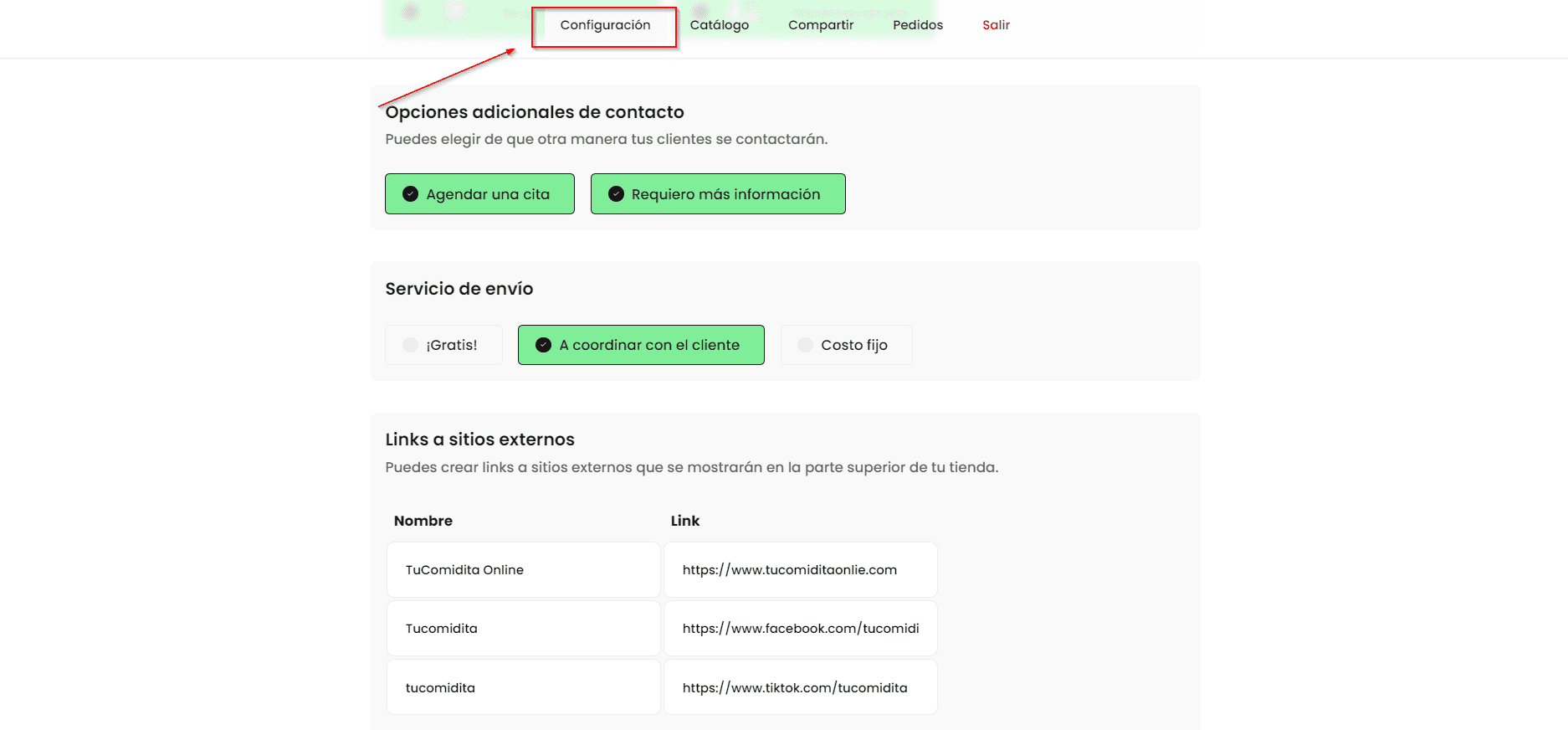Click the checkmark icon beside Agendar una cita
The height and width of the screenshot is (730, 1568).
click(x=410, y=194)
